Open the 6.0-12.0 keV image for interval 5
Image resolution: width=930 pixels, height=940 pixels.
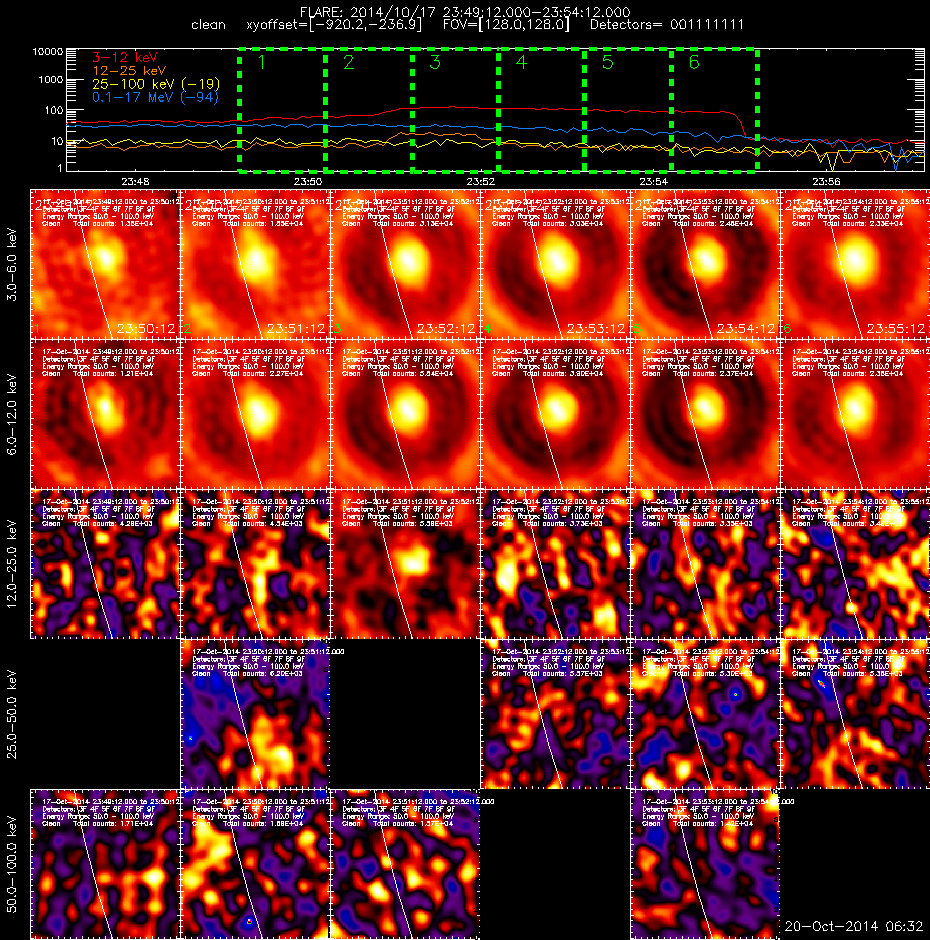tap(705, 414)
